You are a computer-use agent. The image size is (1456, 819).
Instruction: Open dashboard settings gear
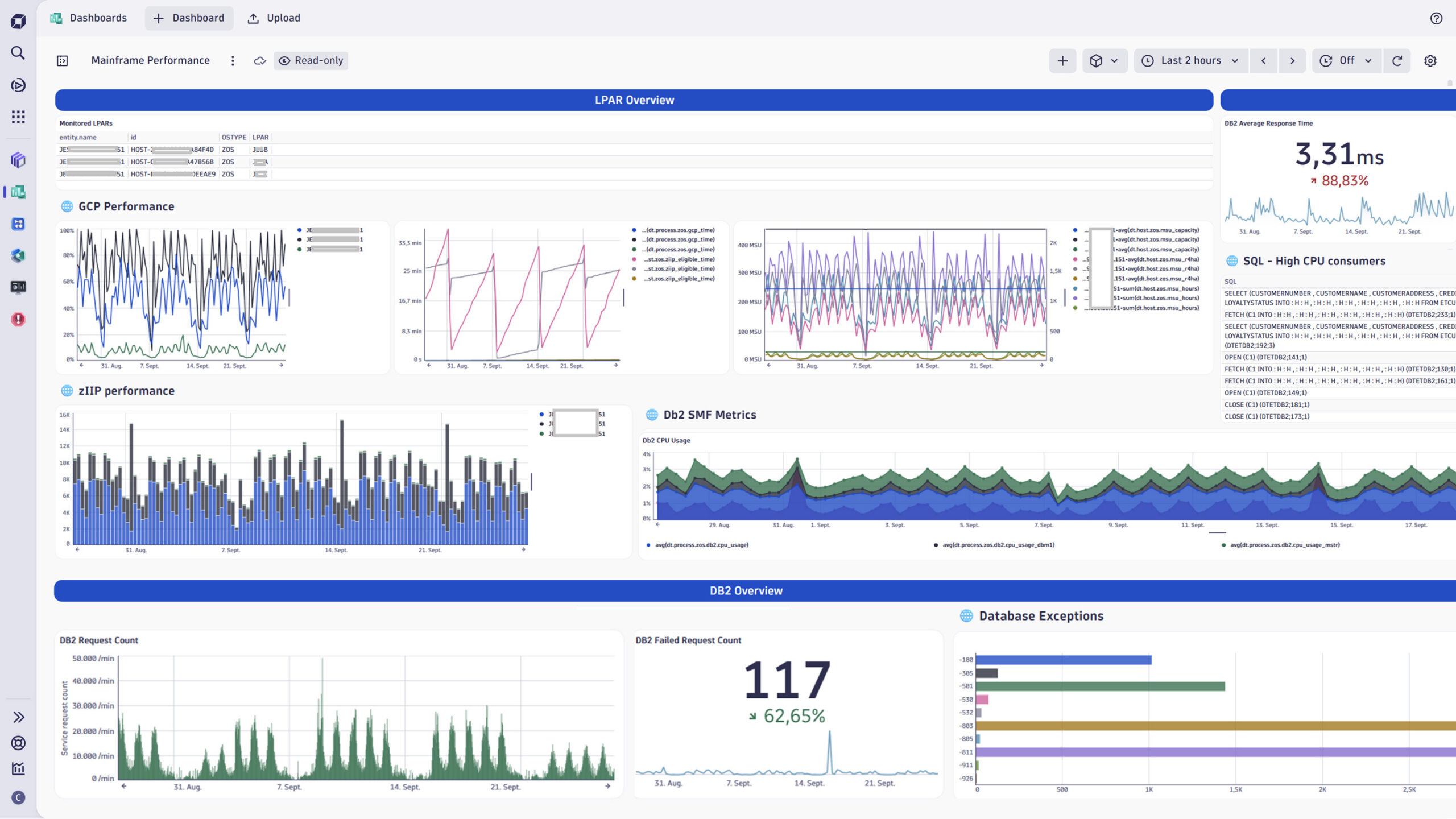tap(1431, 60)
